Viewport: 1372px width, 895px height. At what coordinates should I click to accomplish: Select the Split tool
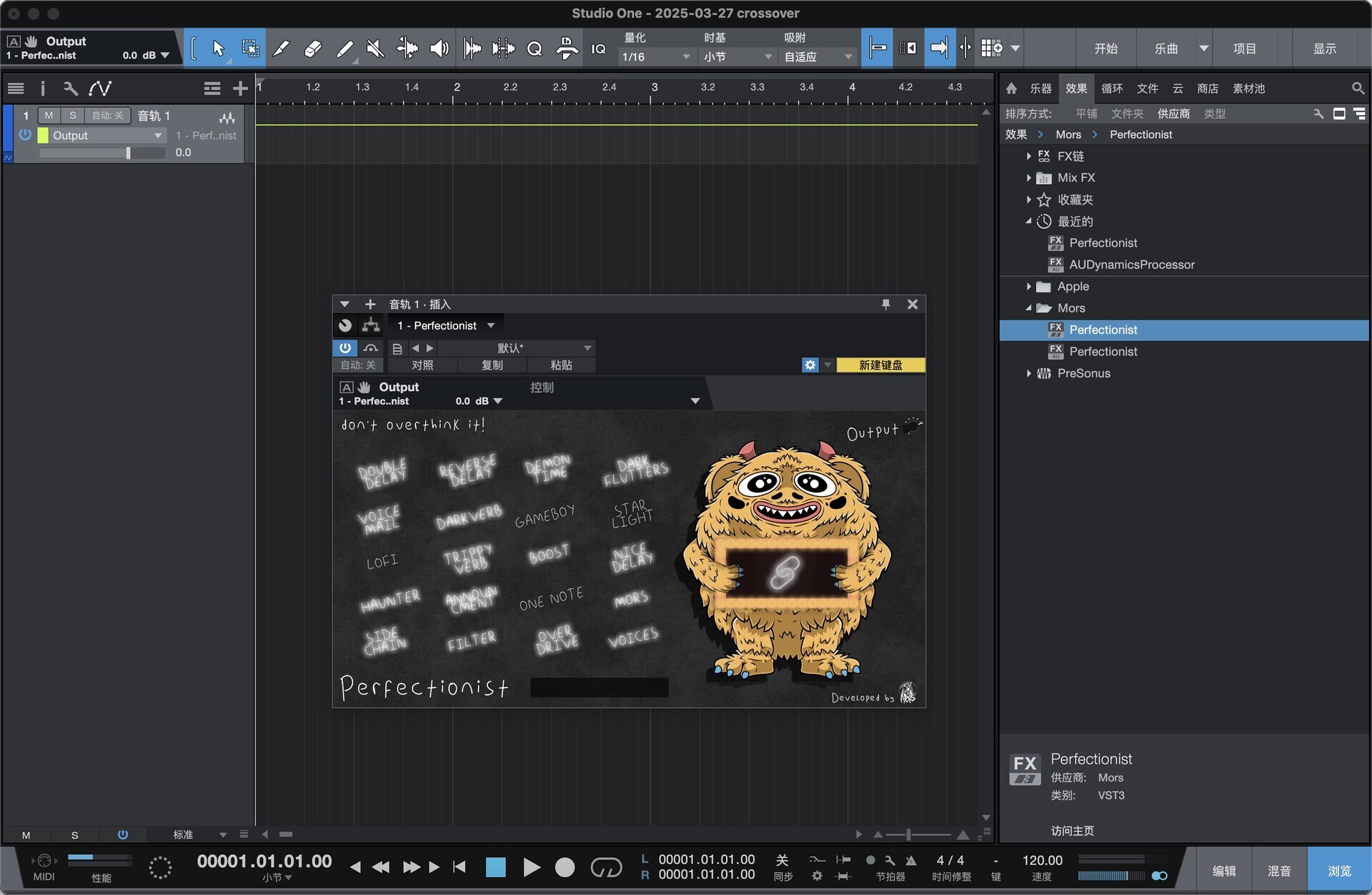(x=281, y=48)
